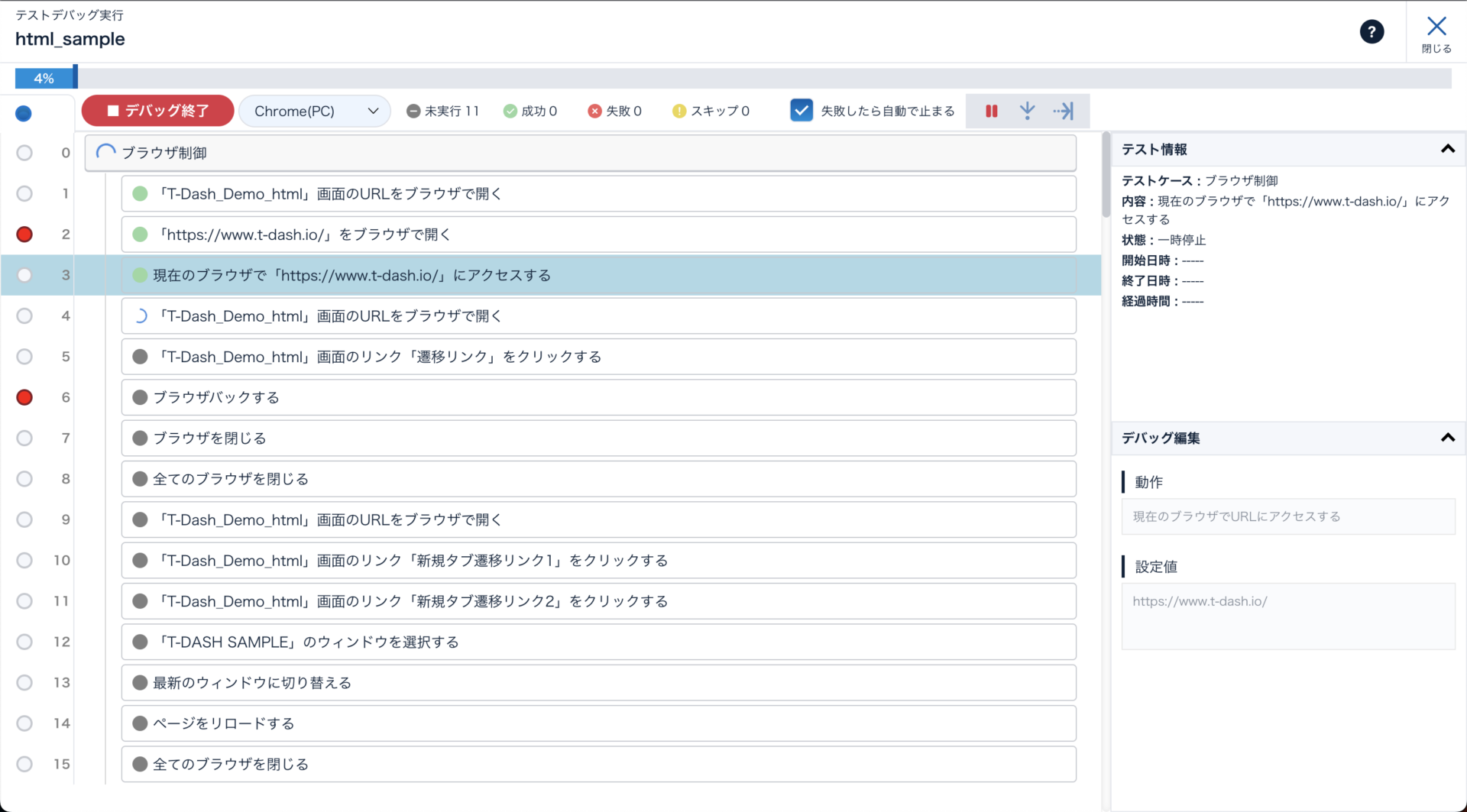Remove the red breakpoint on step 6
Image resolution: width=1467 pixels, height=812 pixels.
(x=24, y=397)
